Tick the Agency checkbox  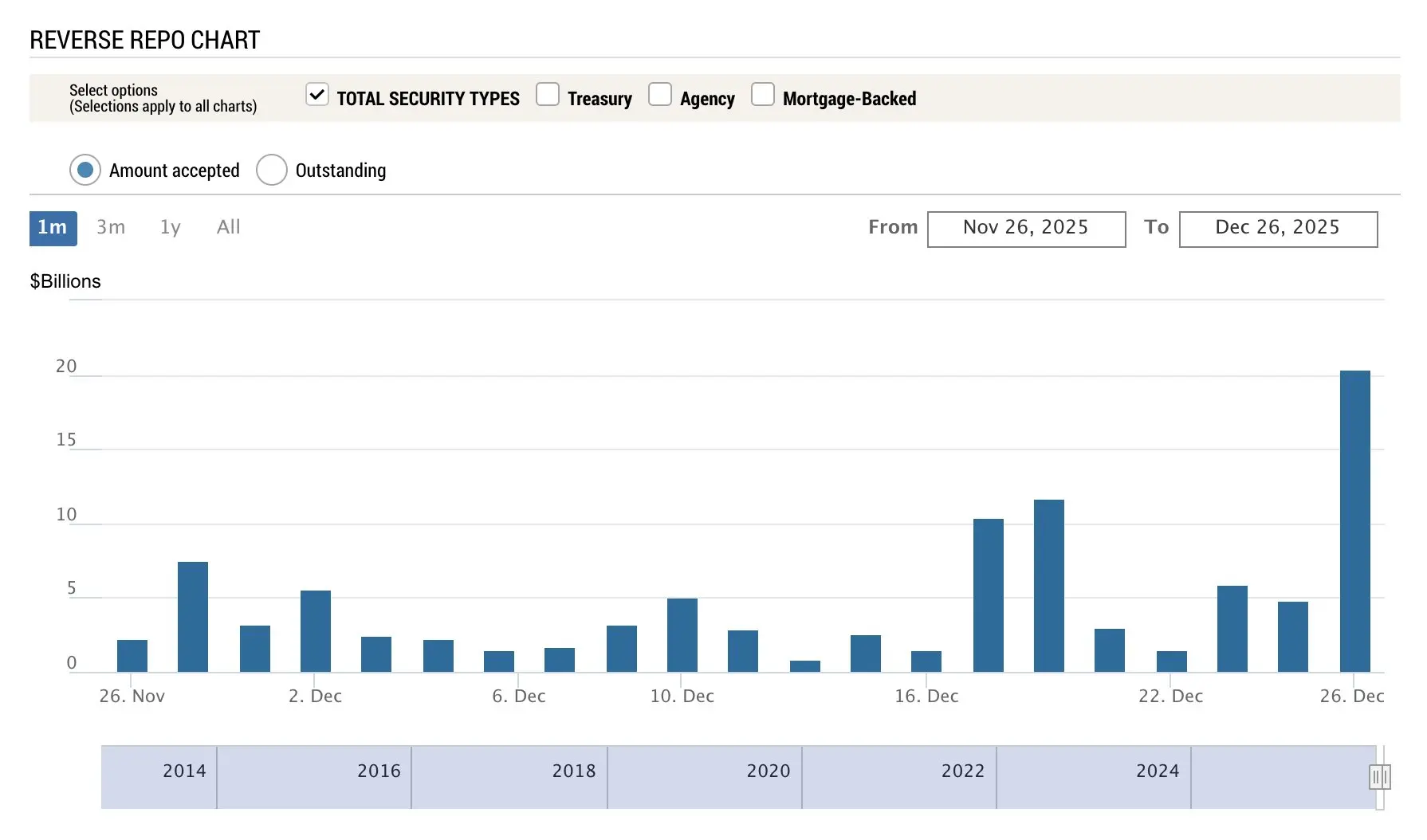pos(660,95)
